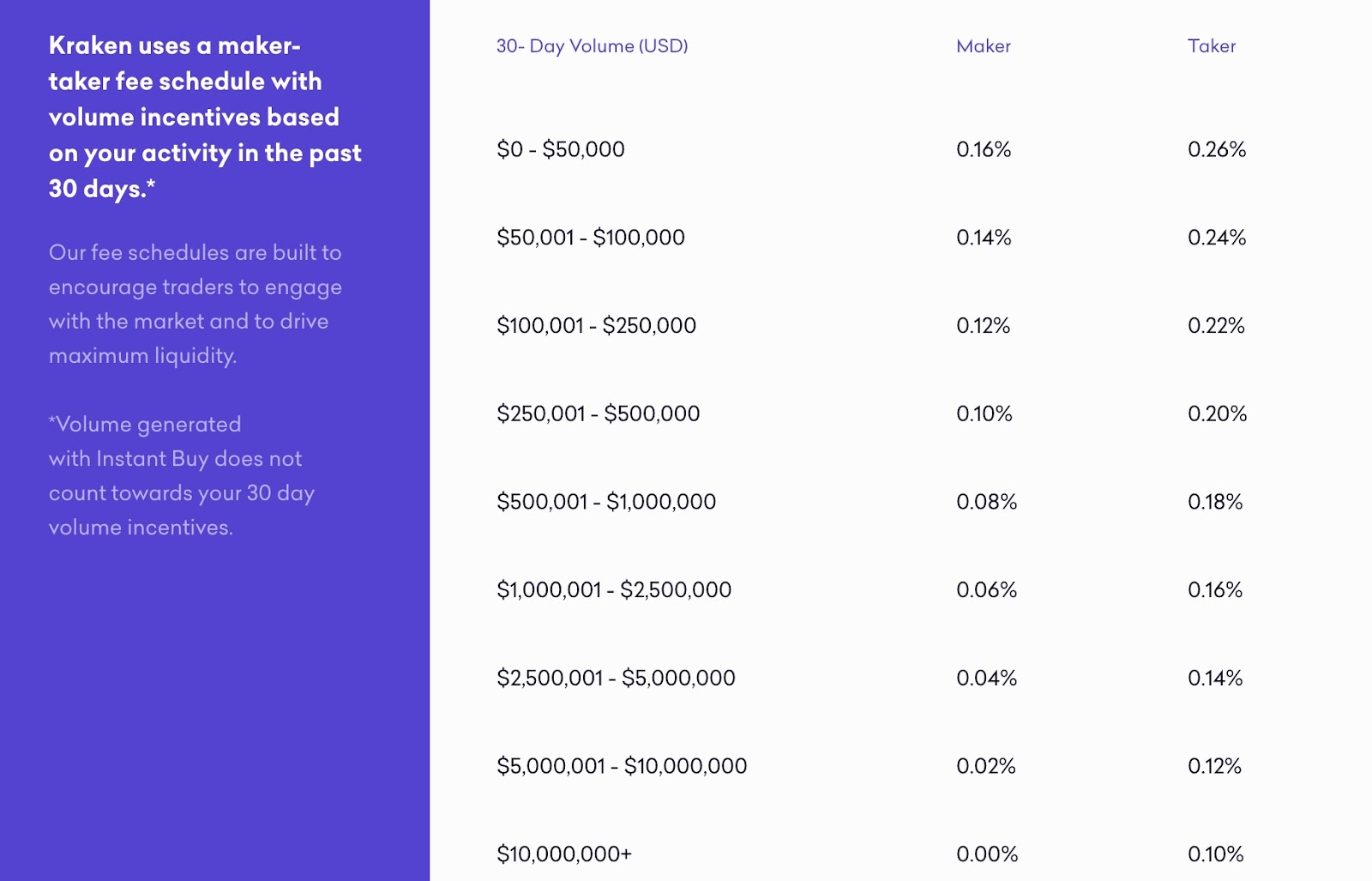Click the Maker column header
The image size is (1372, 881).
[983, 46]
